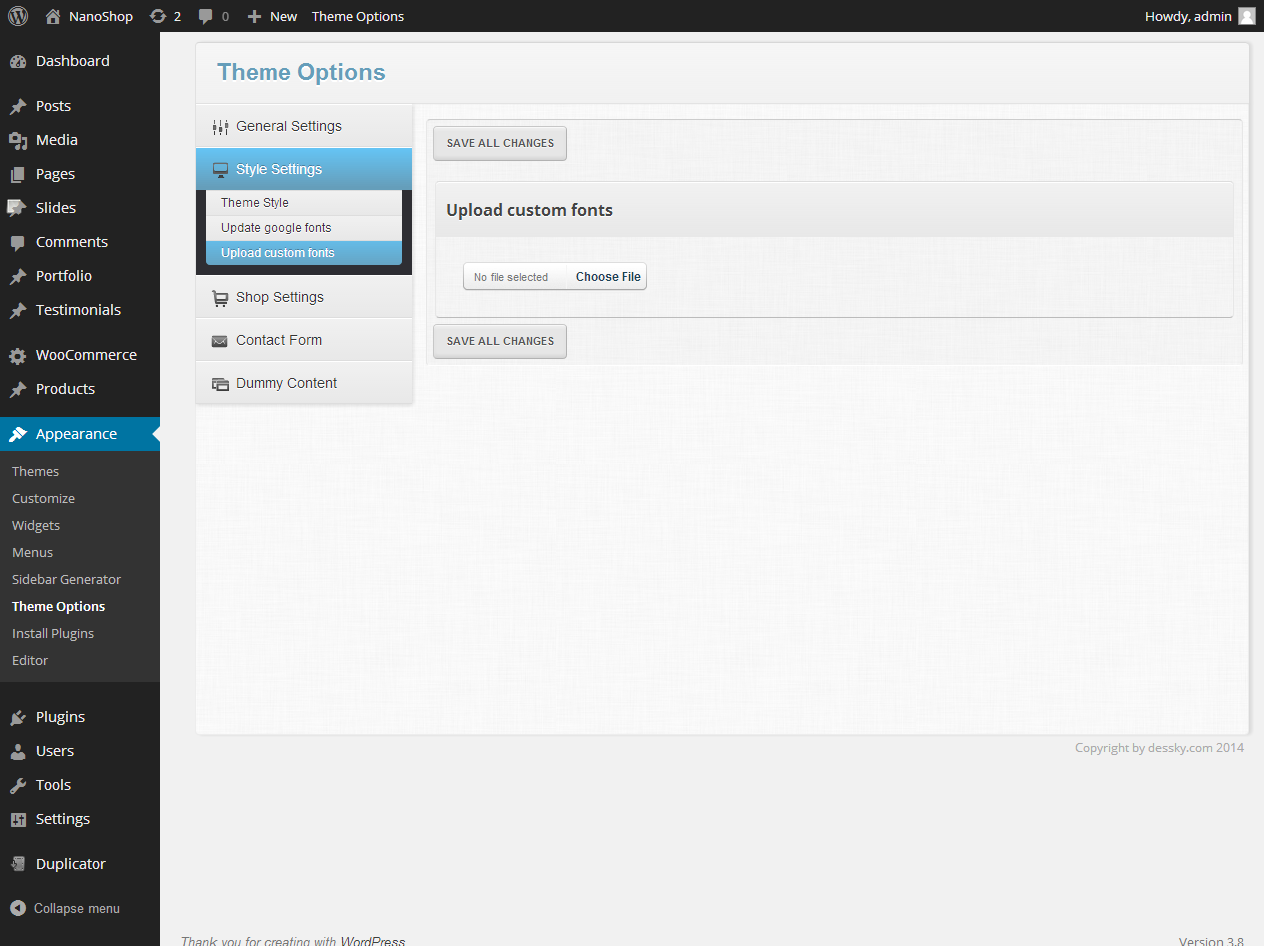Click the comments bubble icon in toolbar

click(206, 16)
